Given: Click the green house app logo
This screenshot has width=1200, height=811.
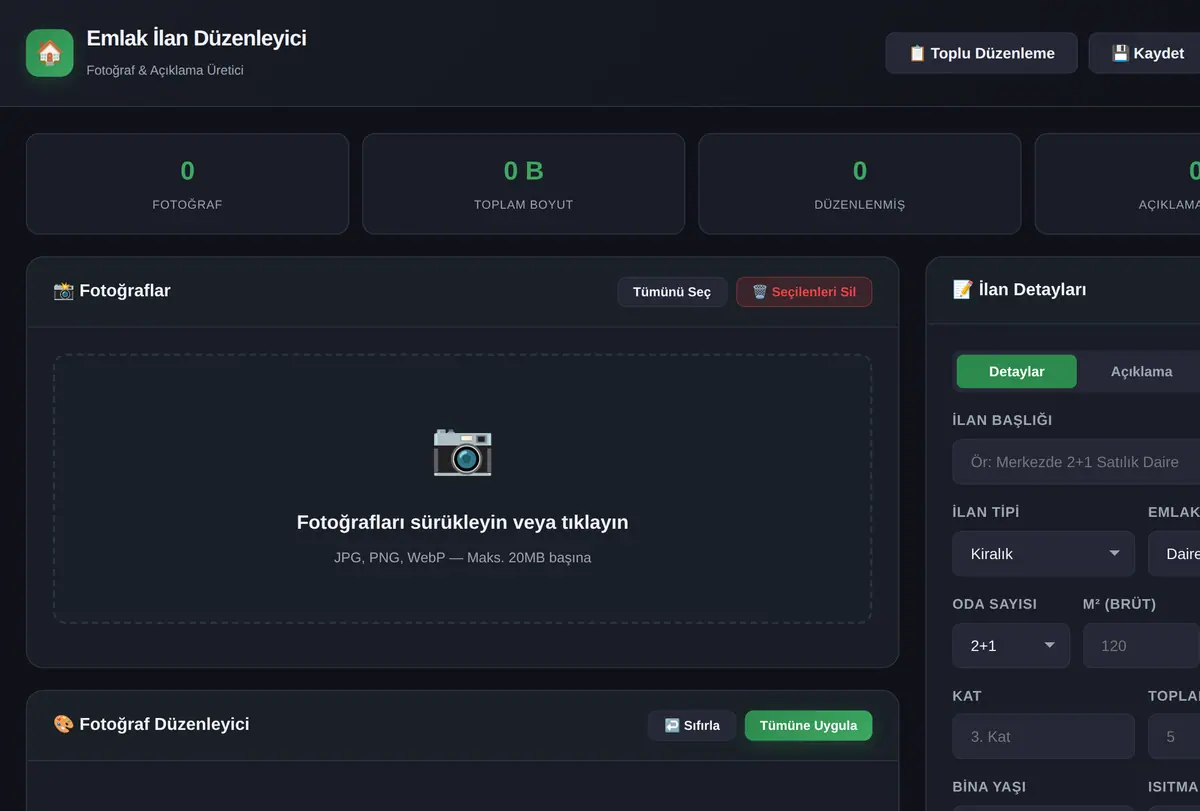Looking at the screenshot, I should click(x=50, y=53).
